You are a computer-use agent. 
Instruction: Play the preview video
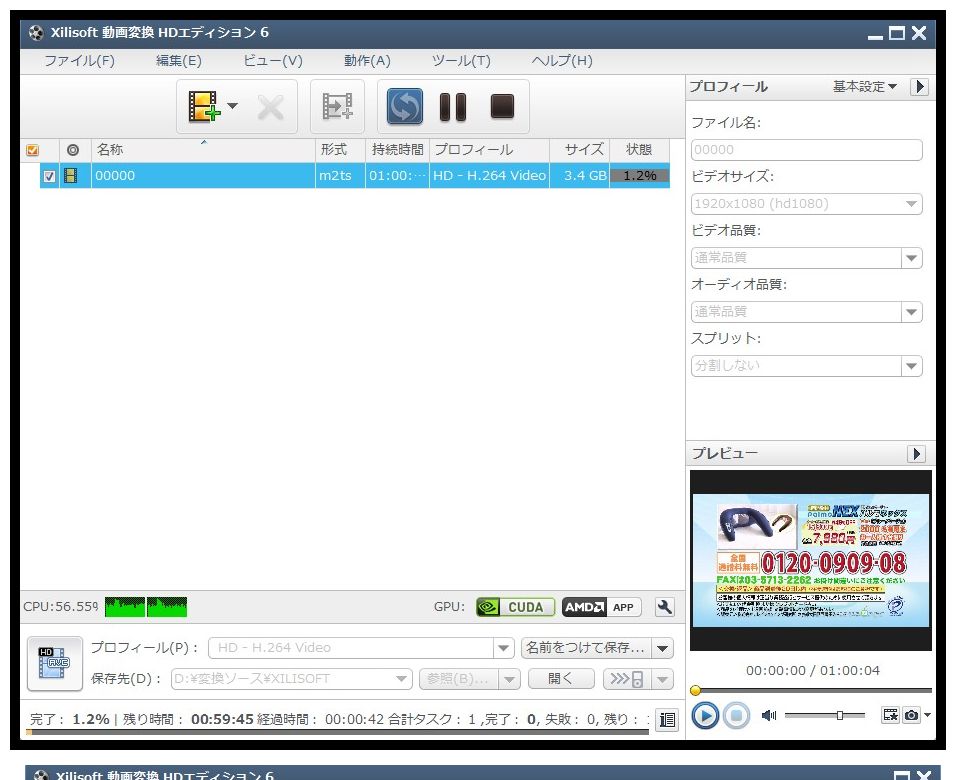tap(705, 715)
